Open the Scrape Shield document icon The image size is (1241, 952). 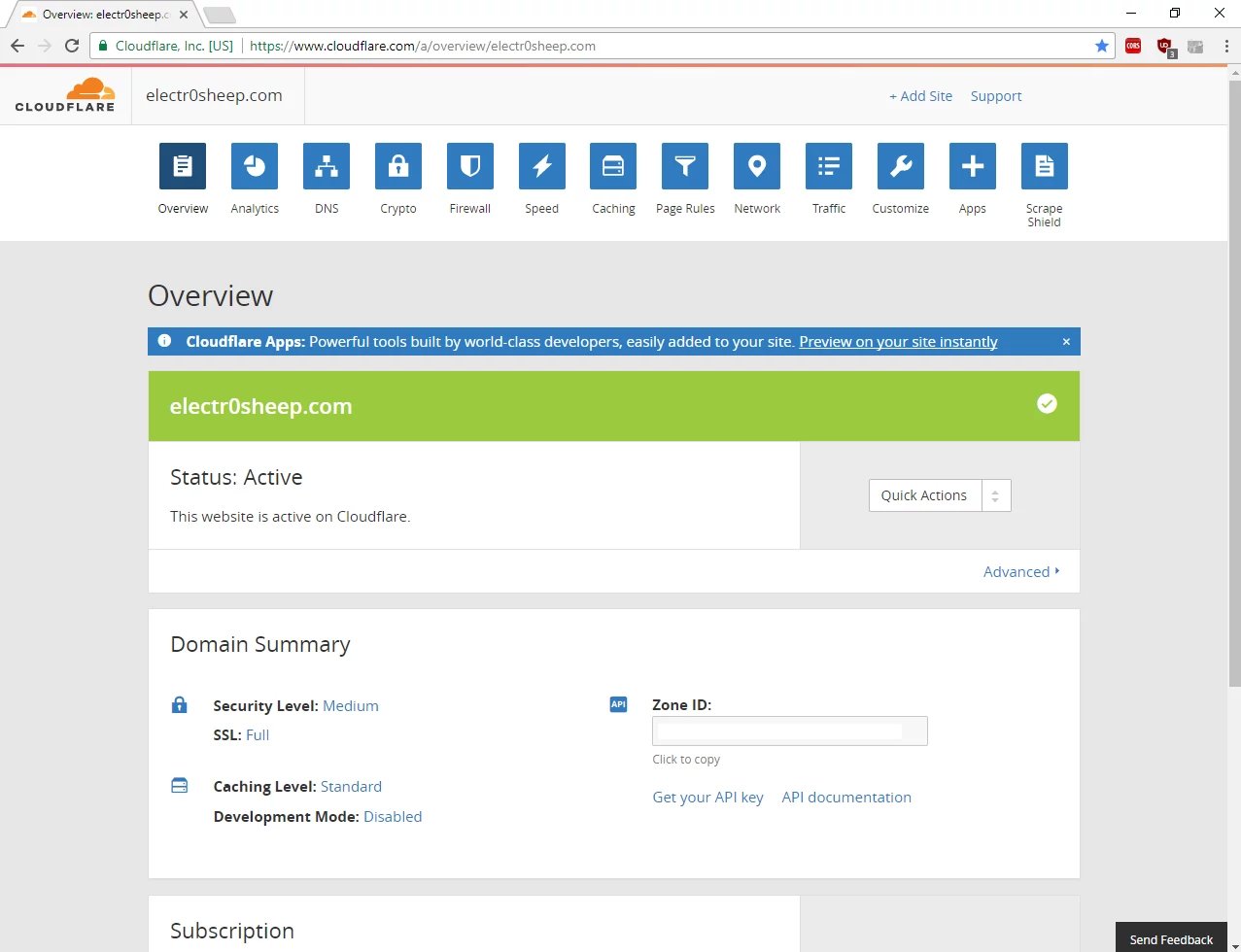point(1045,166)
